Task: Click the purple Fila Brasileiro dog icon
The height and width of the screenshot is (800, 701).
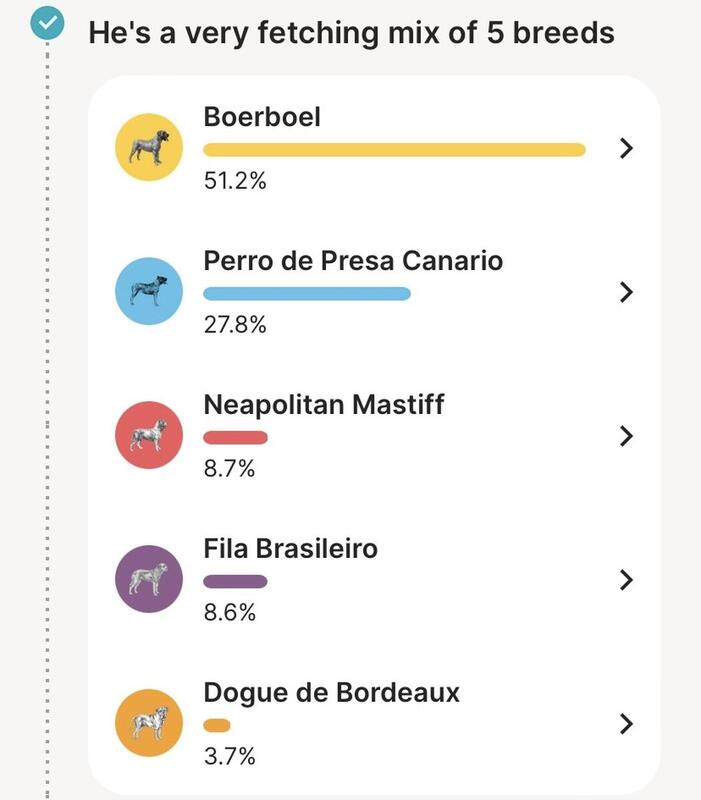Action: click(x=148, y=579)
